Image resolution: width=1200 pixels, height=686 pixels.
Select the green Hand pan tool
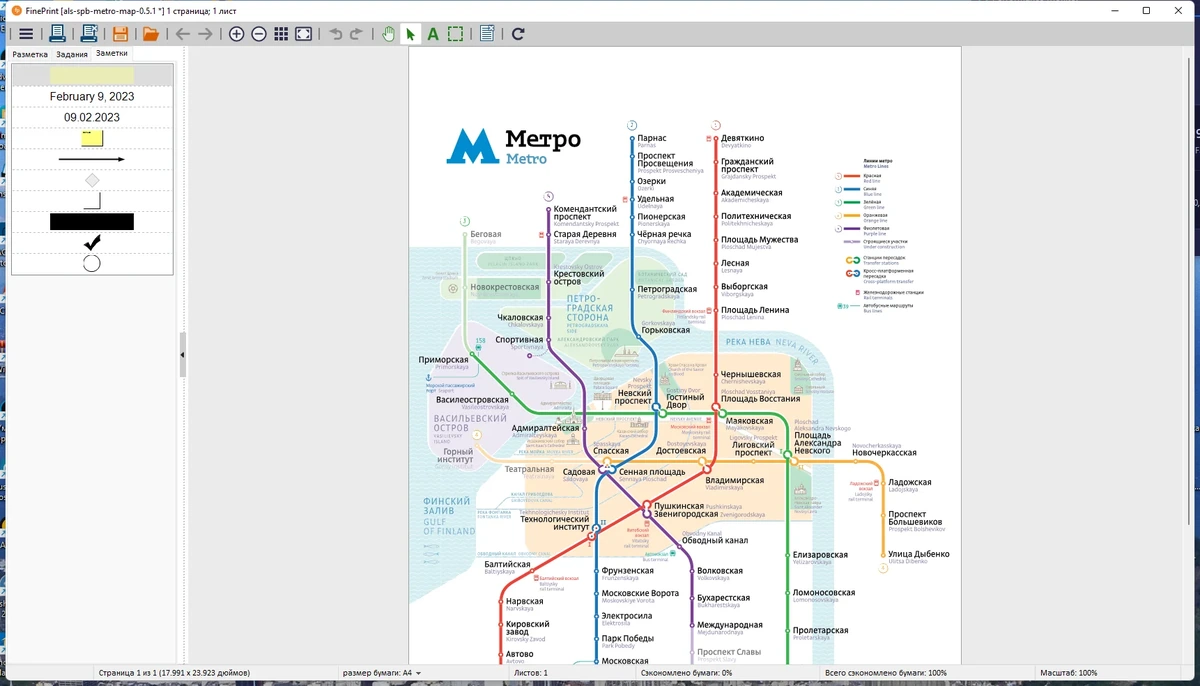click(389, 34)
